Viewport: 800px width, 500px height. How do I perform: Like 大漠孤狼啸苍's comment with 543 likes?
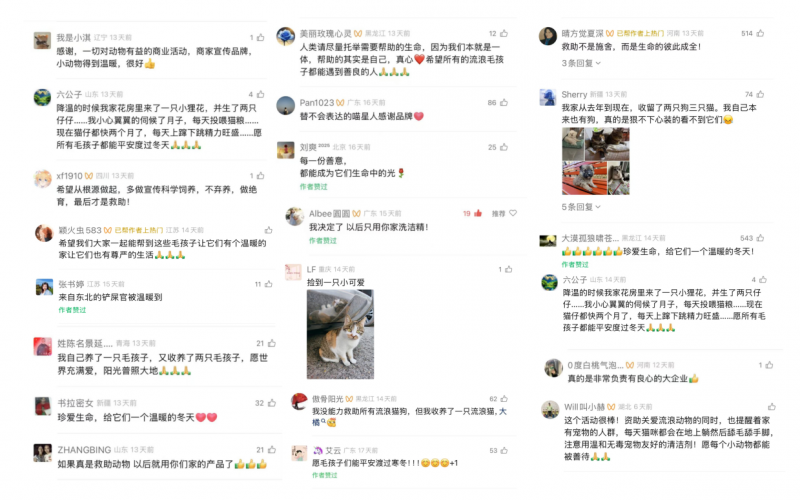[760, 238]
